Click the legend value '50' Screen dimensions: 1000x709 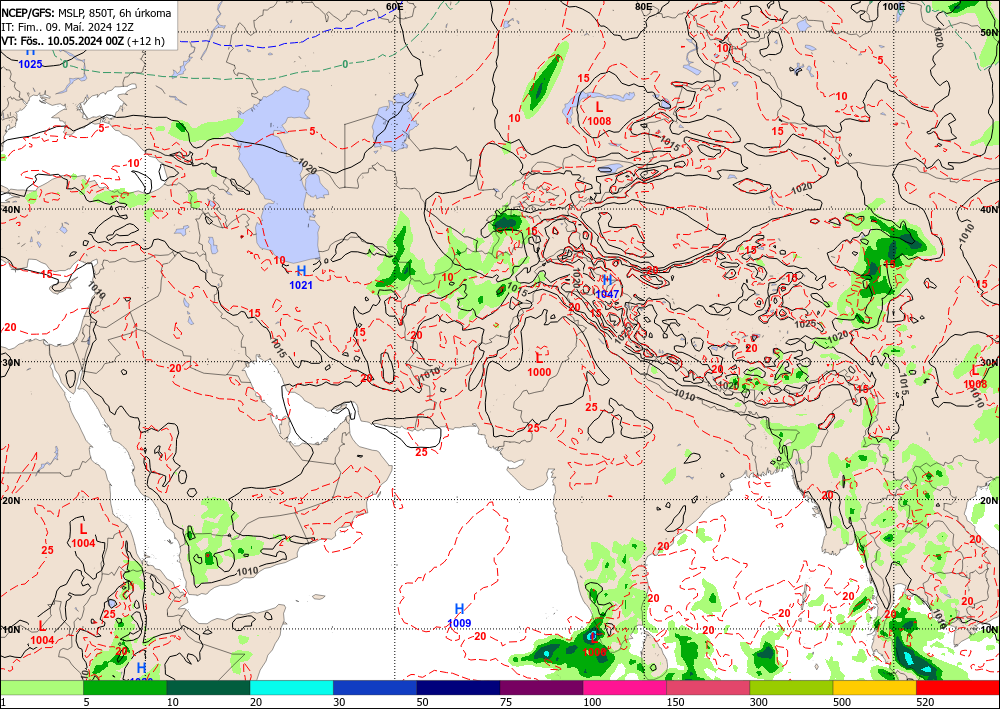coord(422,702)
